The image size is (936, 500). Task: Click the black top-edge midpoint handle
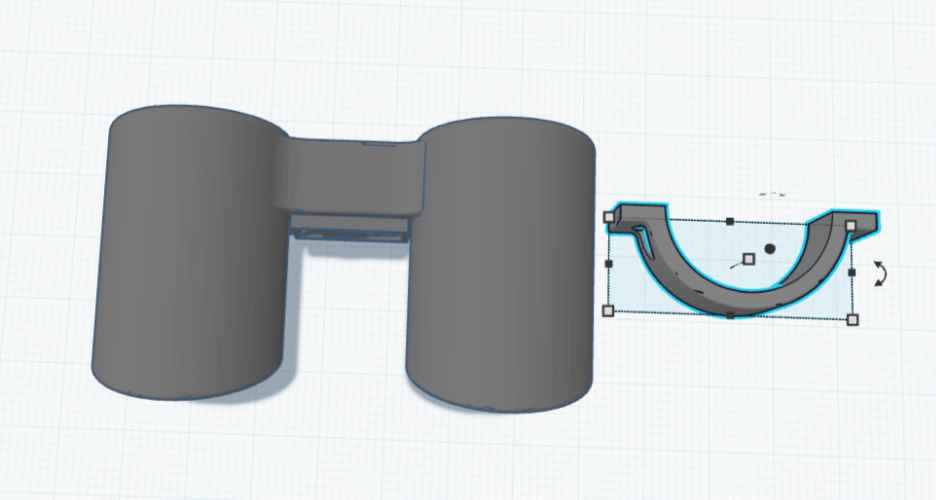point(730,221)
